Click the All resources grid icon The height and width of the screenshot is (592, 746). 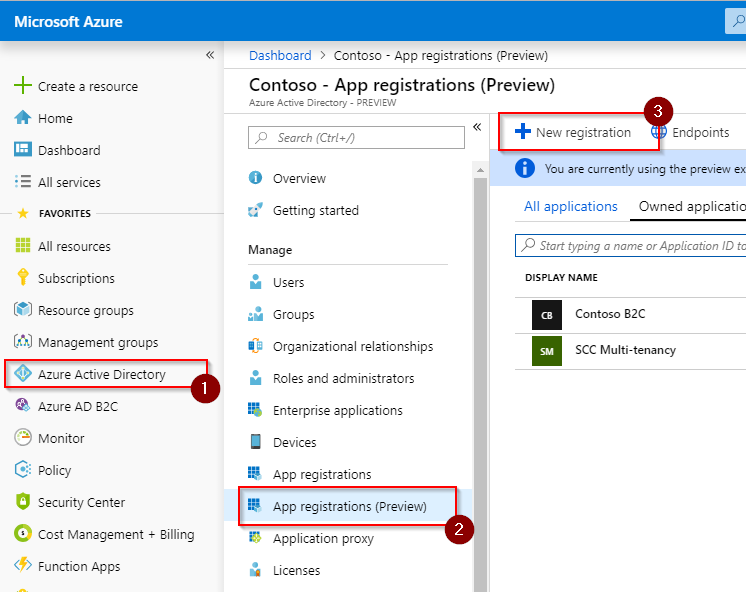tap(23, 246)
